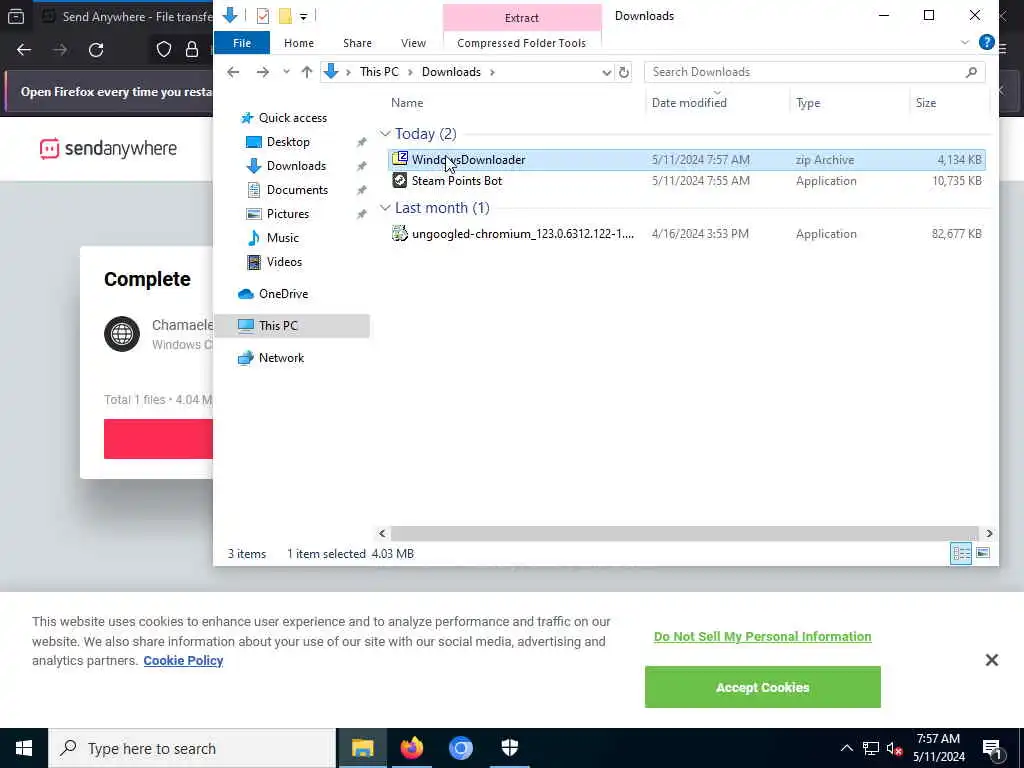Open Chromium from the taskbar

pyautogui.click(x=460, y=748)
